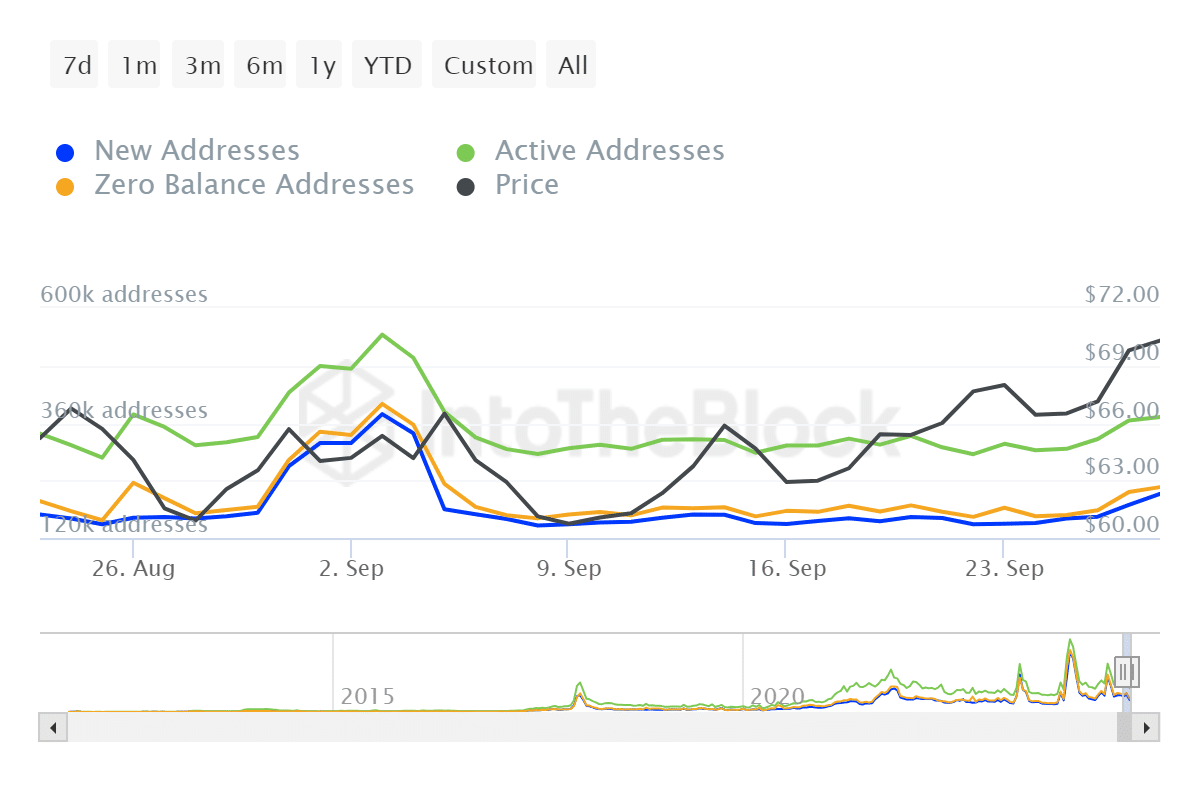Click the dark gray Price legend dot
The image size is (1200, 800).
(x=466, y=187)
